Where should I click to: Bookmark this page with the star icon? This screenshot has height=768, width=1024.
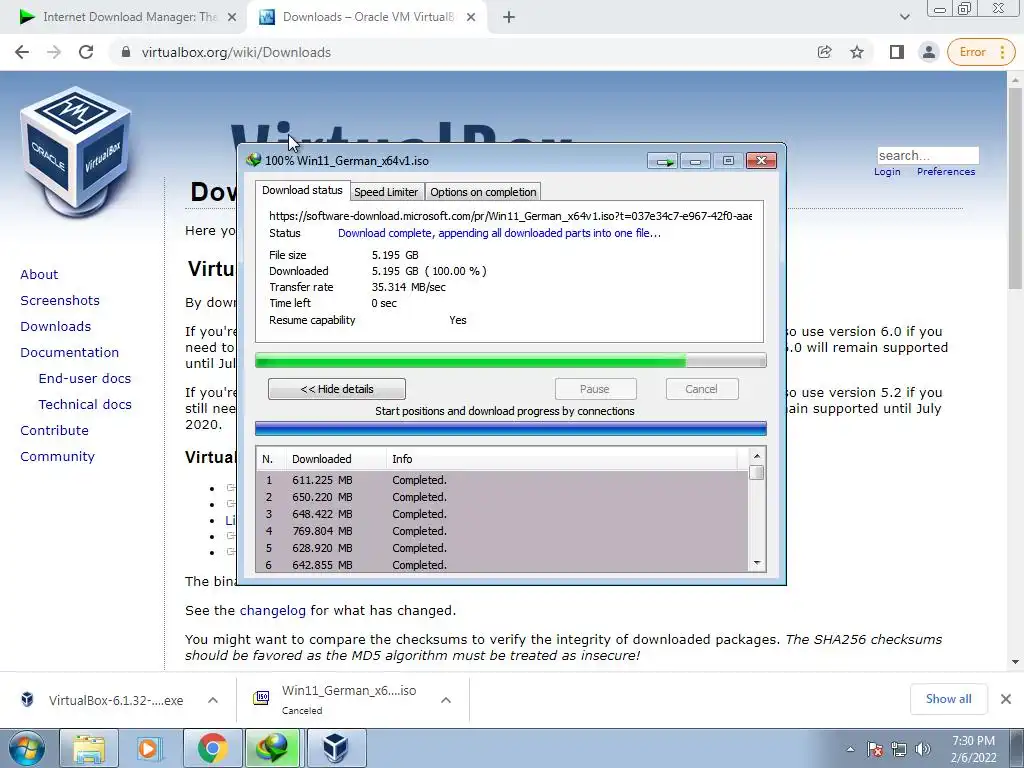(x=857, y=52)
